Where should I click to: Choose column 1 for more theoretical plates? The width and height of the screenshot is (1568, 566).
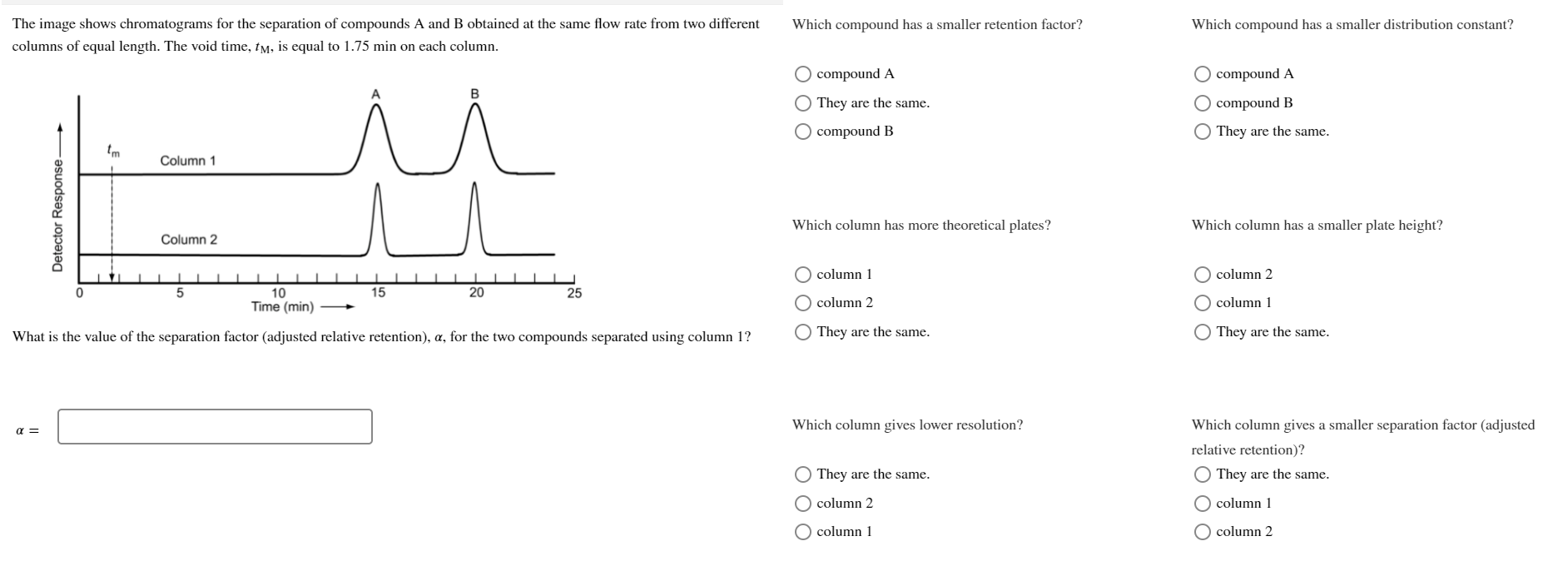(801, 275)
